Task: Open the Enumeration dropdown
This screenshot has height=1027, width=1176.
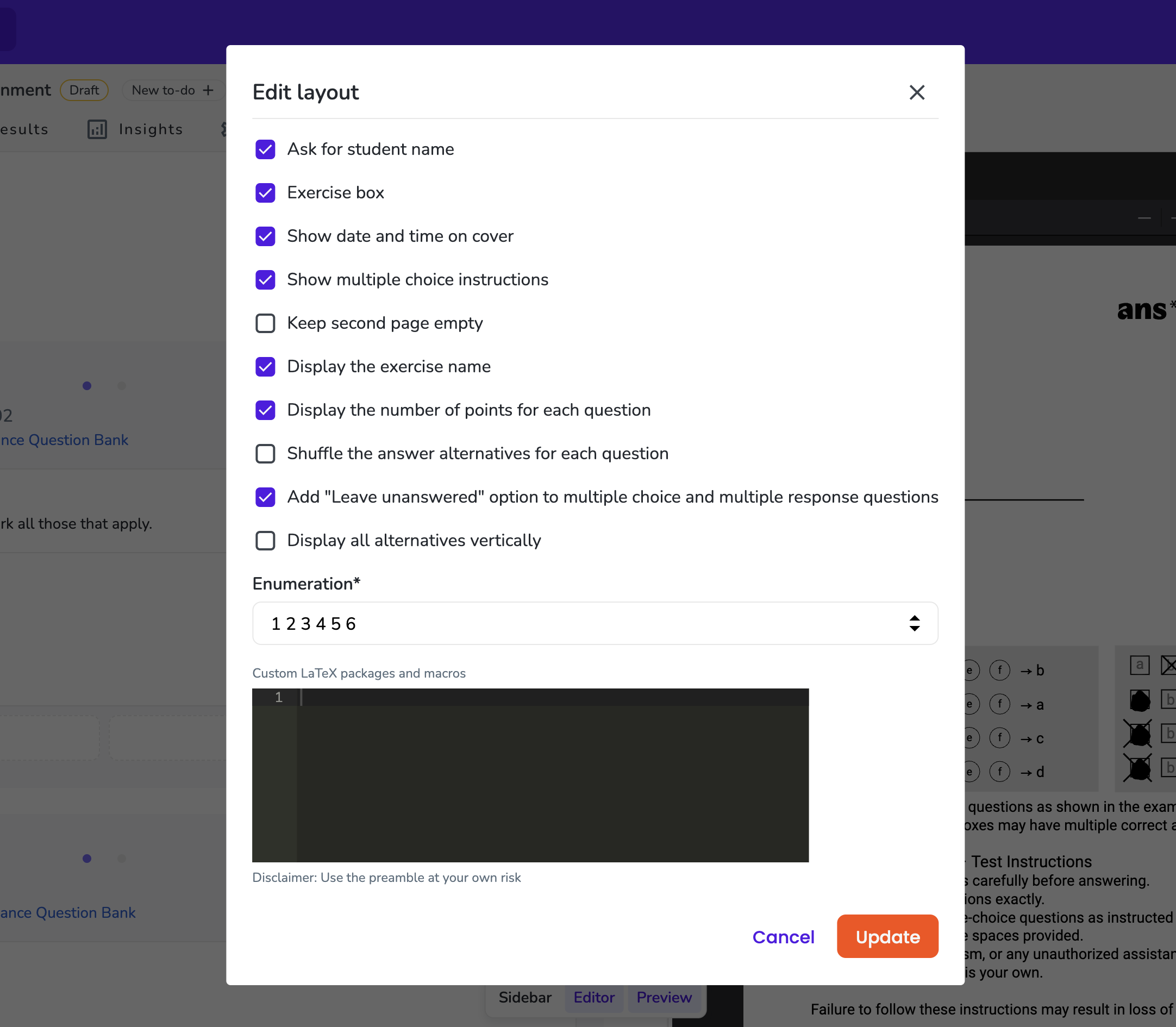Action: click(x=595, y=624)
